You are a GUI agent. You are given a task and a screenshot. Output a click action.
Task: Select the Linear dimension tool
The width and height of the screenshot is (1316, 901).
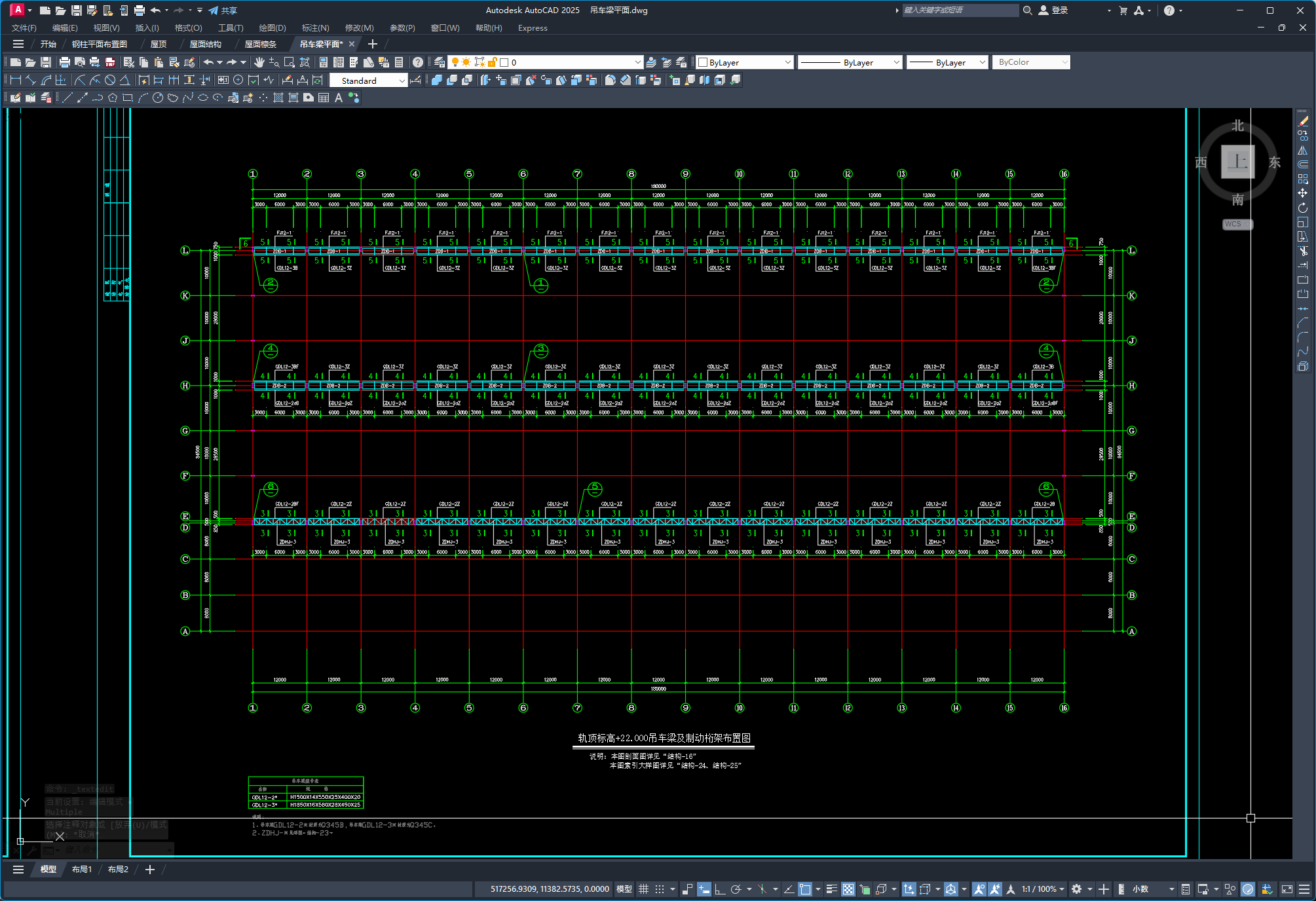tap(16, 80)
